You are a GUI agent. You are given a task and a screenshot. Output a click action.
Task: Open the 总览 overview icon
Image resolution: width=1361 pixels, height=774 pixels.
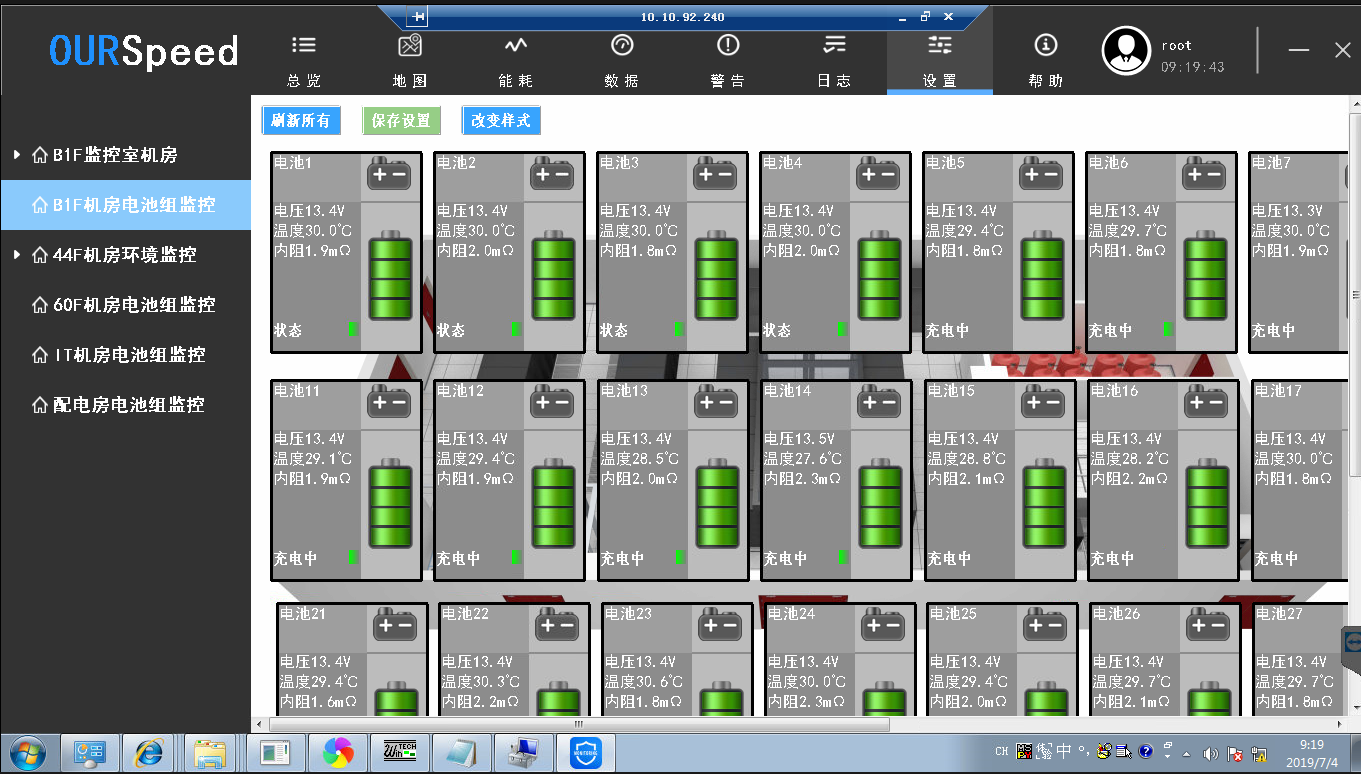tap(303, 46)
